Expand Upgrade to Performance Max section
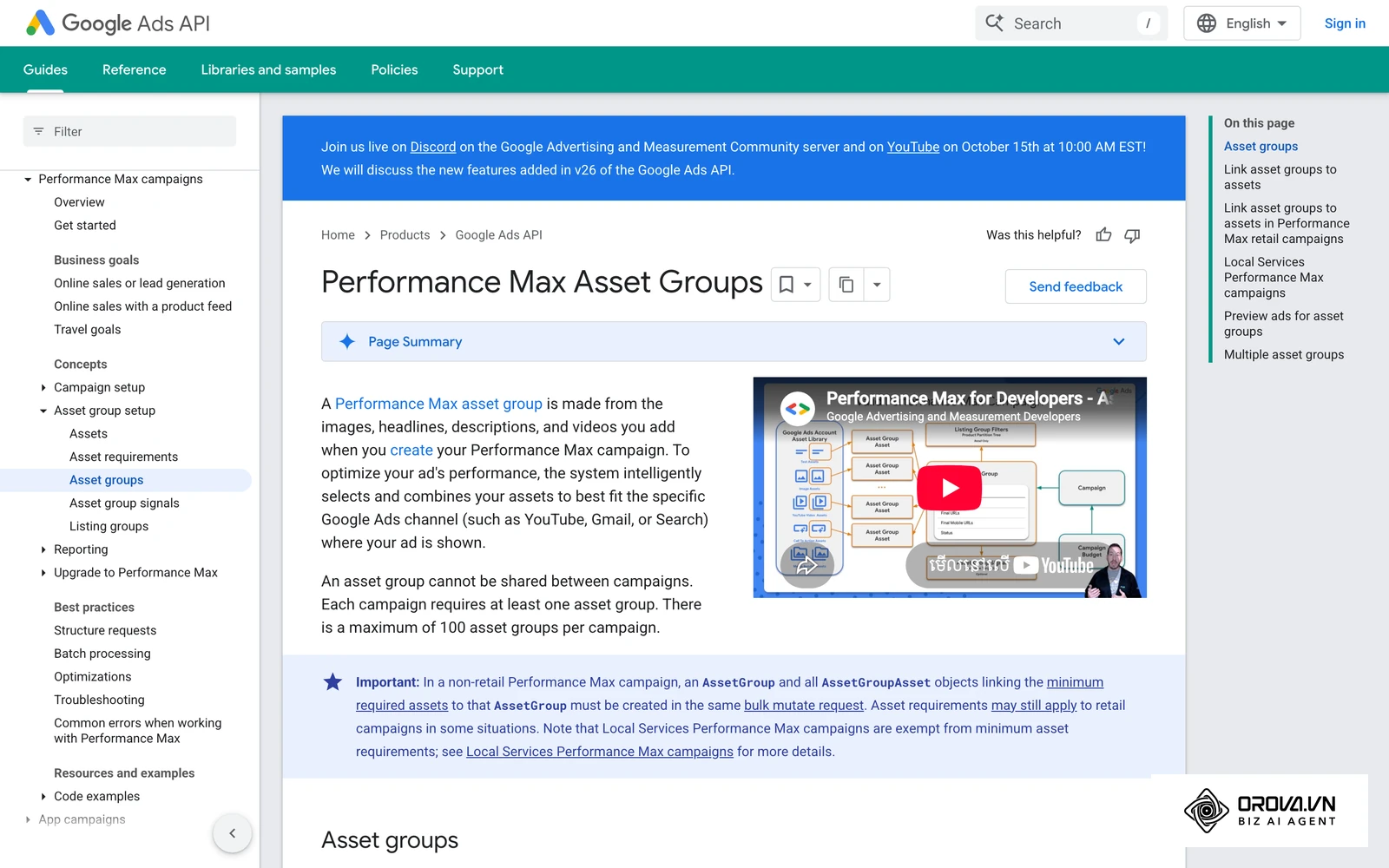 pos(43,573)
